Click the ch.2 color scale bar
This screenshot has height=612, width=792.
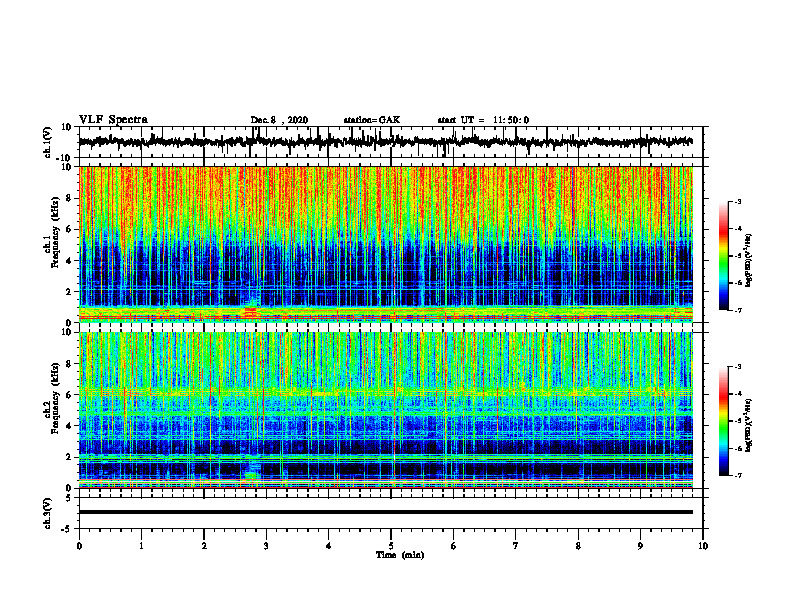pyautogui.click(x=723, y=421)
